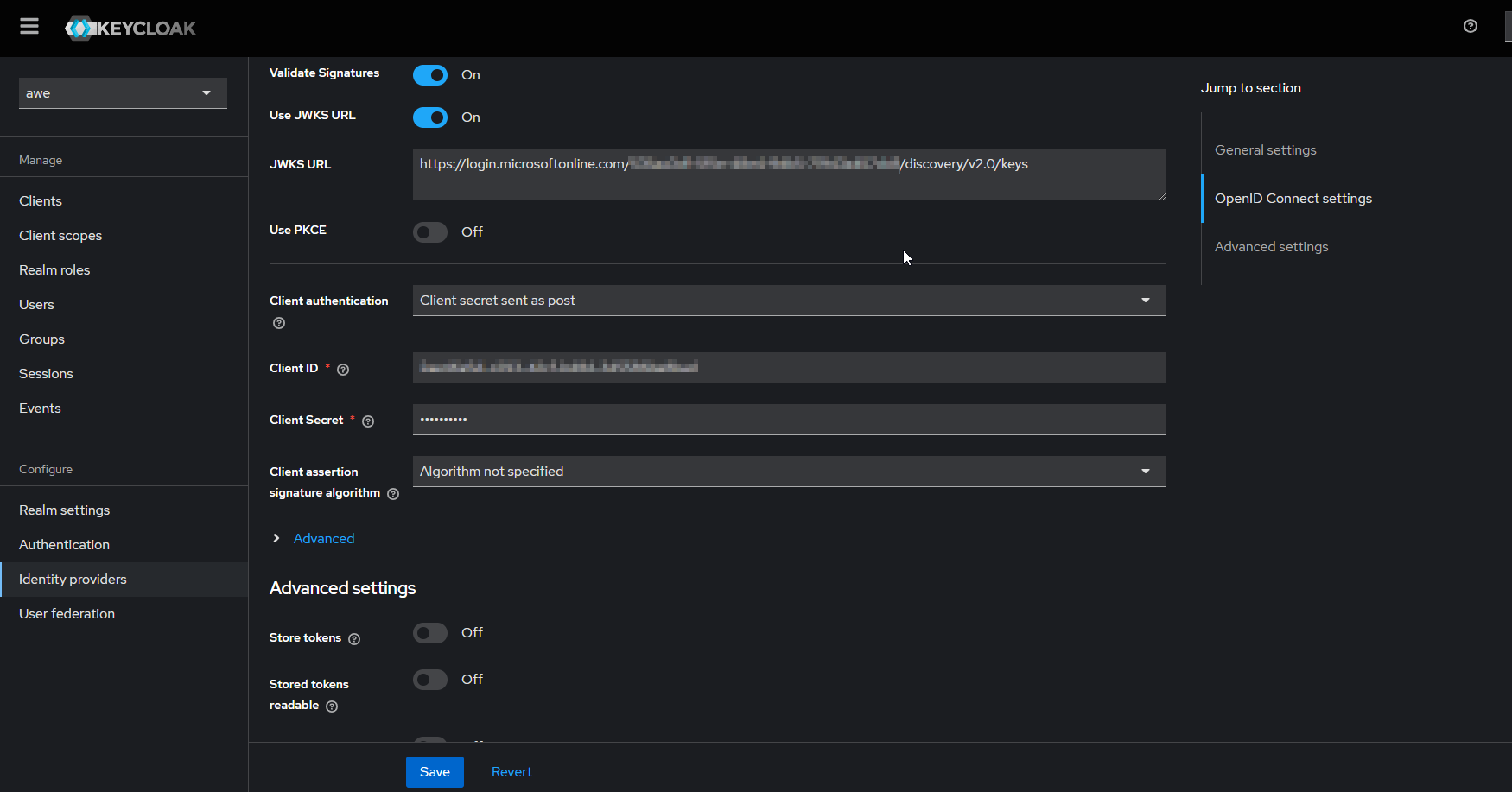This screenshot has width=1512, height=792.
Task: Click the Client ID input field
Action: (790, 368)
